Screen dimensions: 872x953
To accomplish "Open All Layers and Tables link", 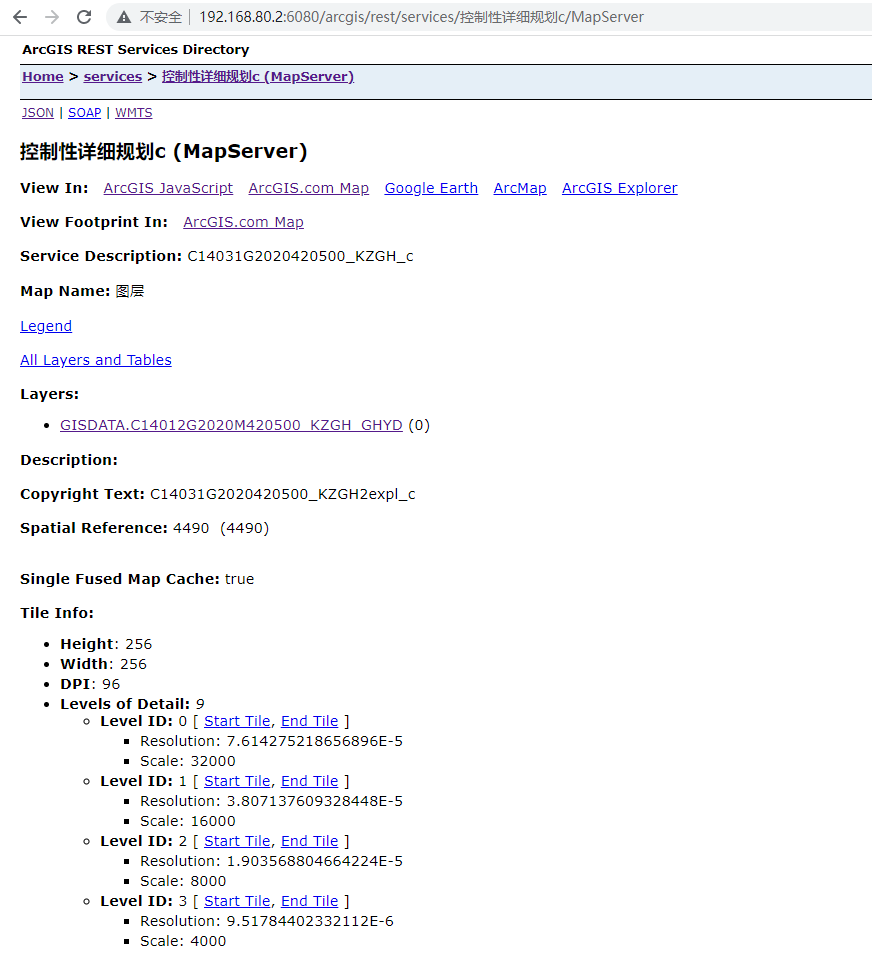I will point(96,360).
